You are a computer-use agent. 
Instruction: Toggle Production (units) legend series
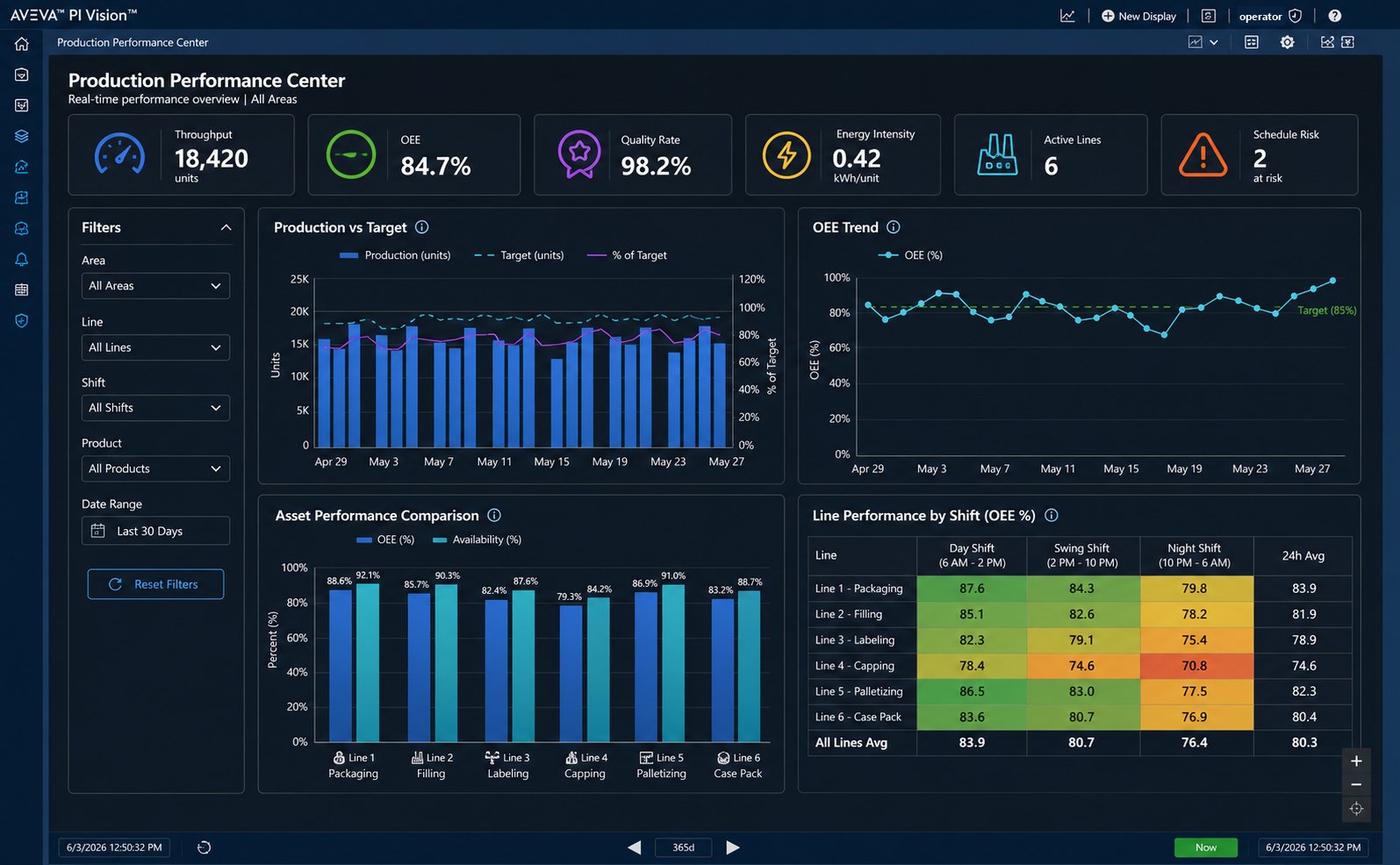point(395,255)
